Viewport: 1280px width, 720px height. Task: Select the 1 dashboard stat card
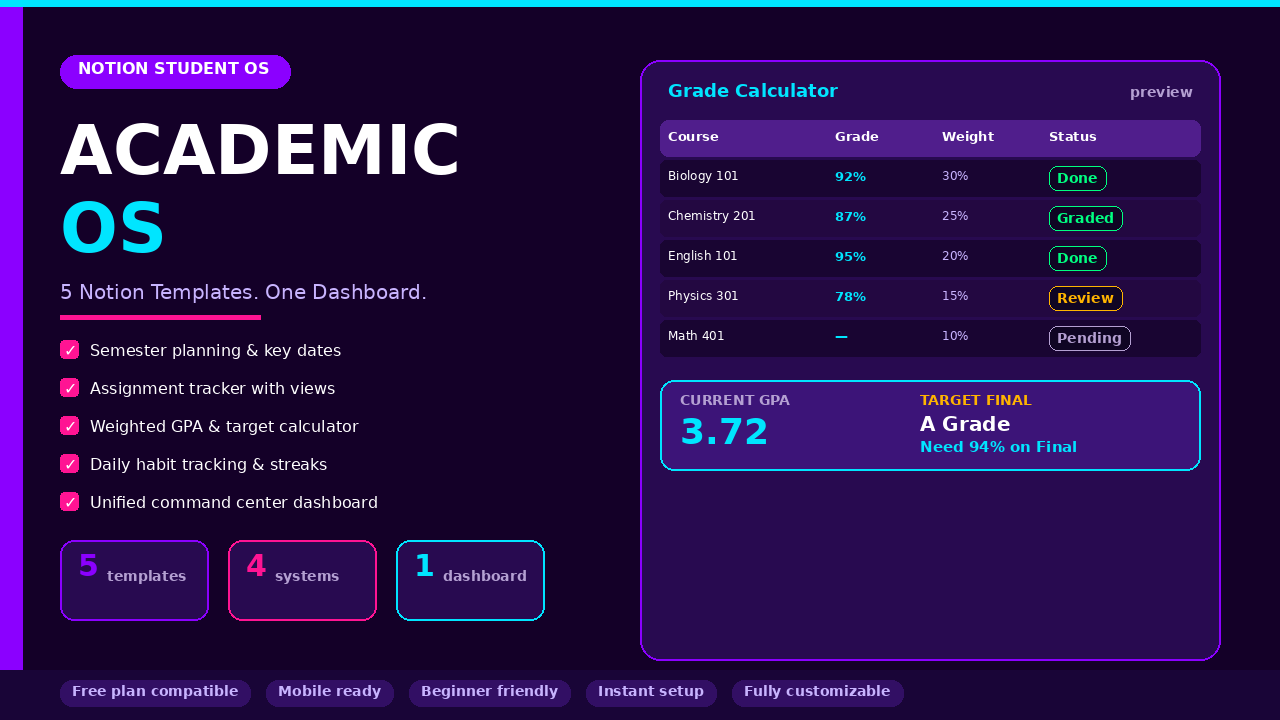point(471,581)
